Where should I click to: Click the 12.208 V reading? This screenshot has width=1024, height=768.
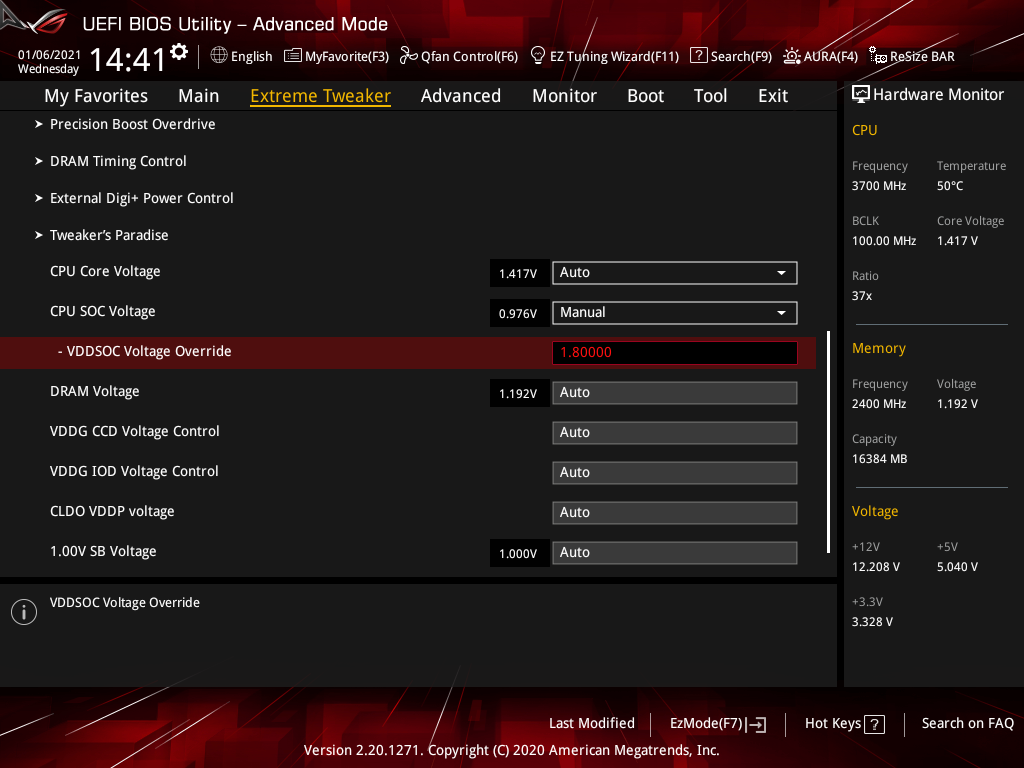[x=875, y=567]
